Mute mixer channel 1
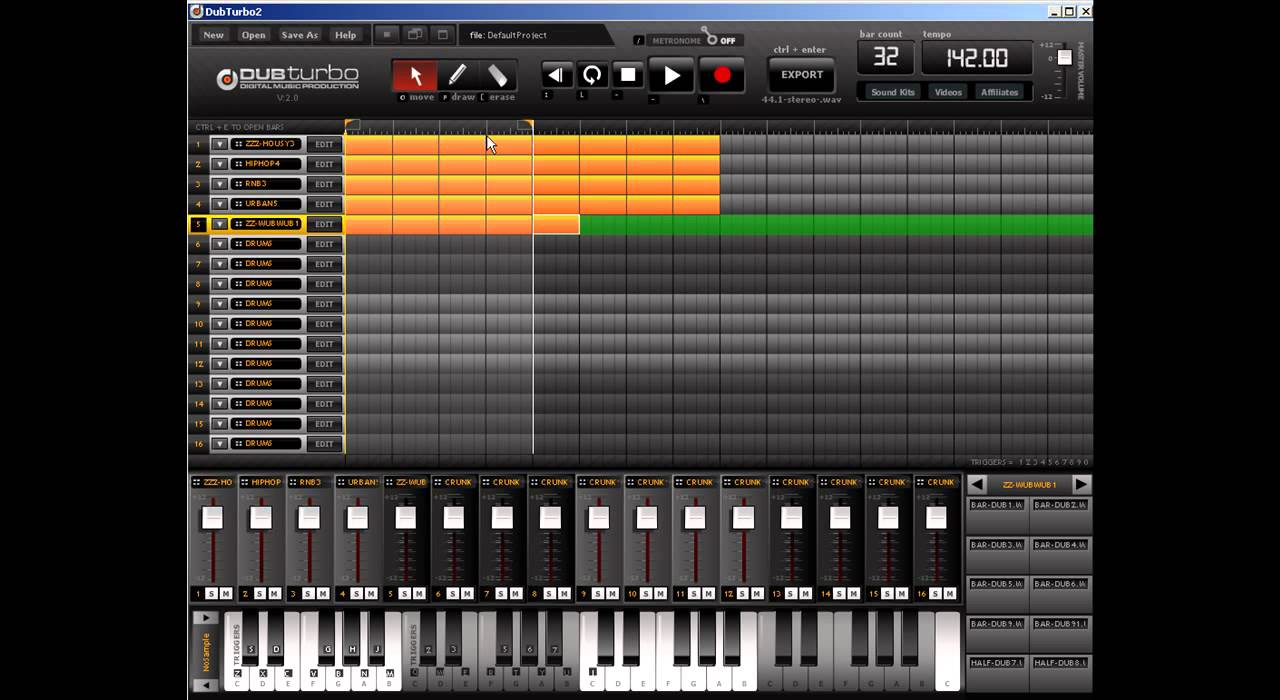The image size is (1280, 700). coord(226,594)
